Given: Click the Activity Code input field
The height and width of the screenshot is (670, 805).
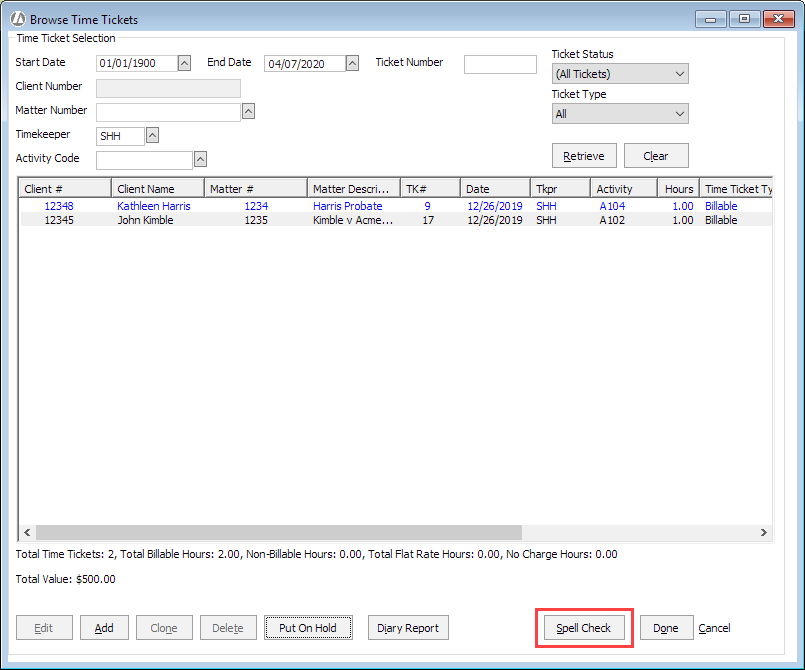Looking at the screenshot, I should coord(144,160).
